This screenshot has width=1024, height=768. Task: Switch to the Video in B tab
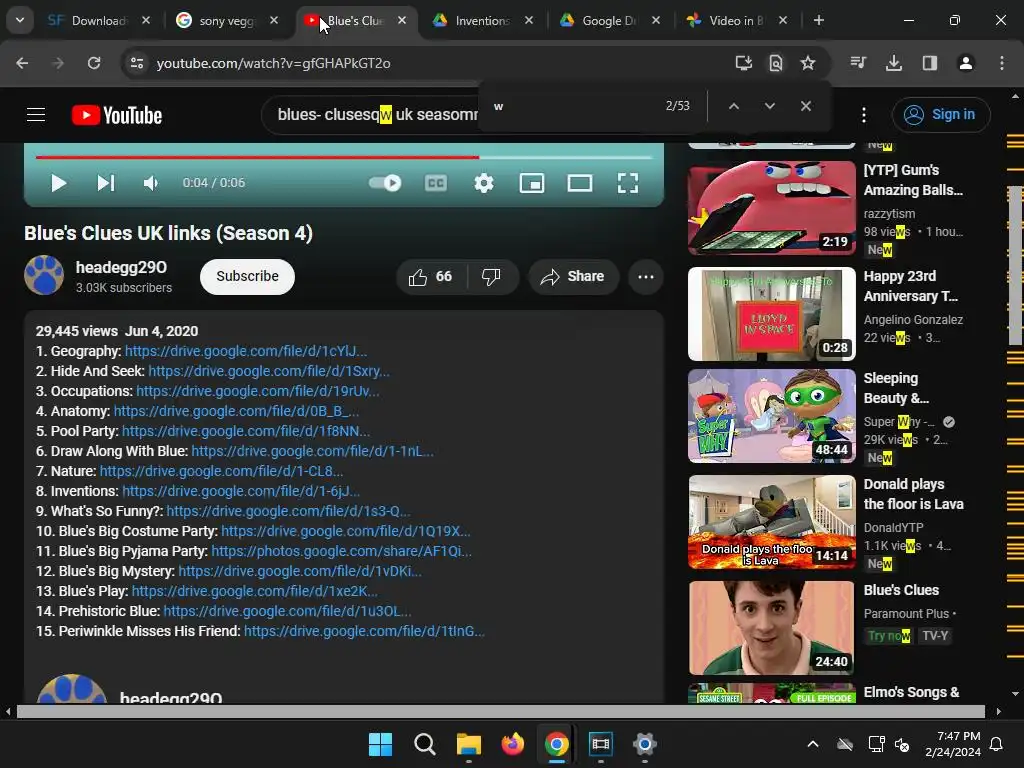pos(737,21)
